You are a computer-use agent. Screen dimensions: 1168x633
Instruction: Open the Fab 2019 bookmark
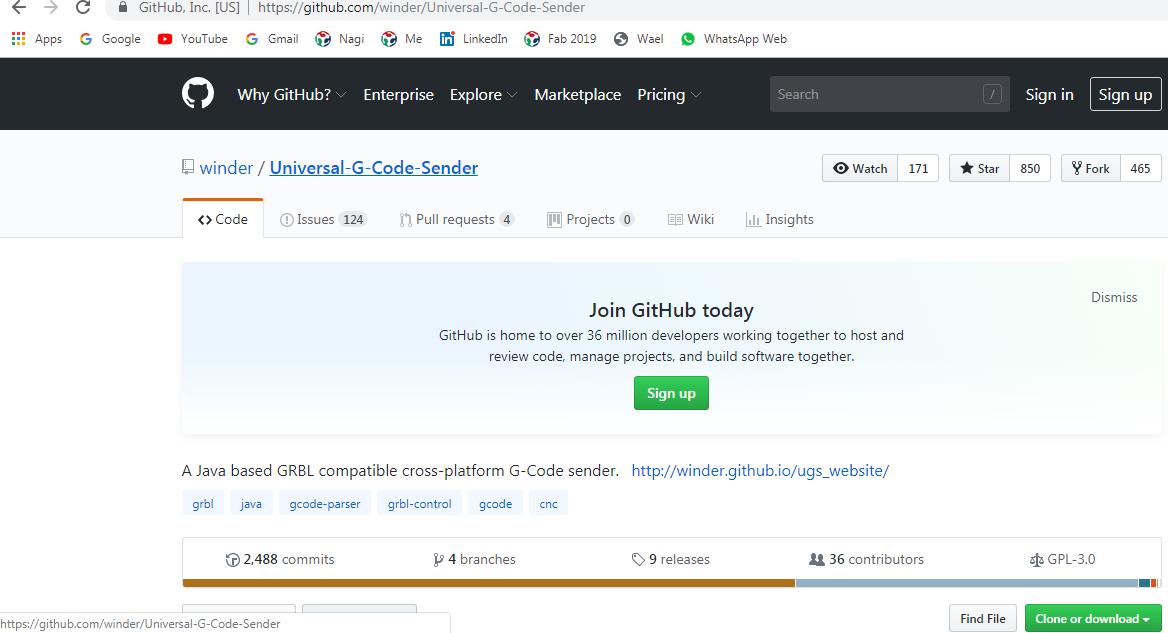tap(559, 39)
